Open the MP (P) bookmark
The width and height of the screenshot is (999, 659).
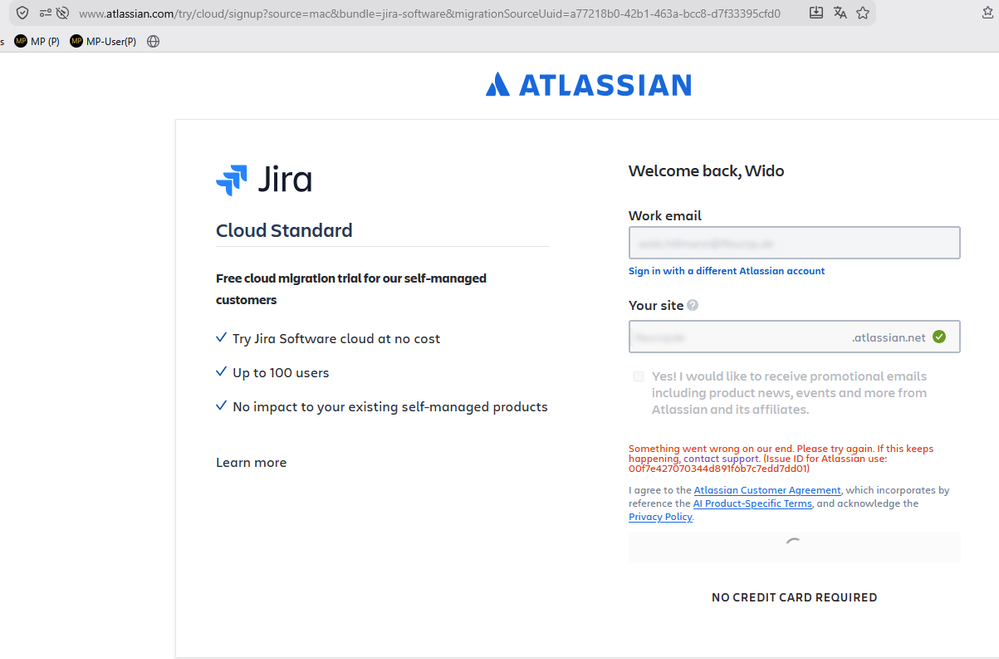37,41
